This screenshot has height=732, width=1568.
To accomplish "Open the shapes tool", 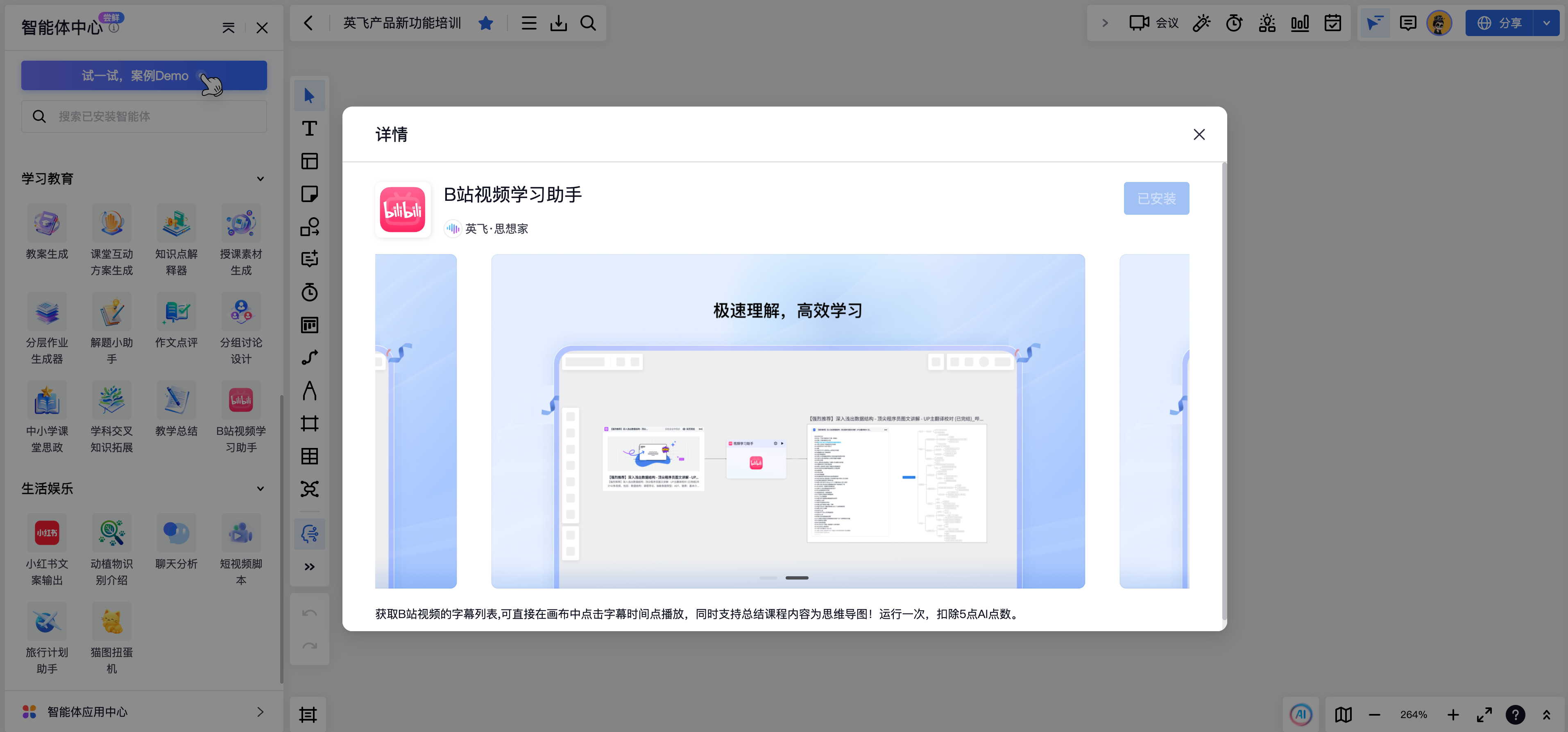I will pyautogui.click(x=309, y=227).
